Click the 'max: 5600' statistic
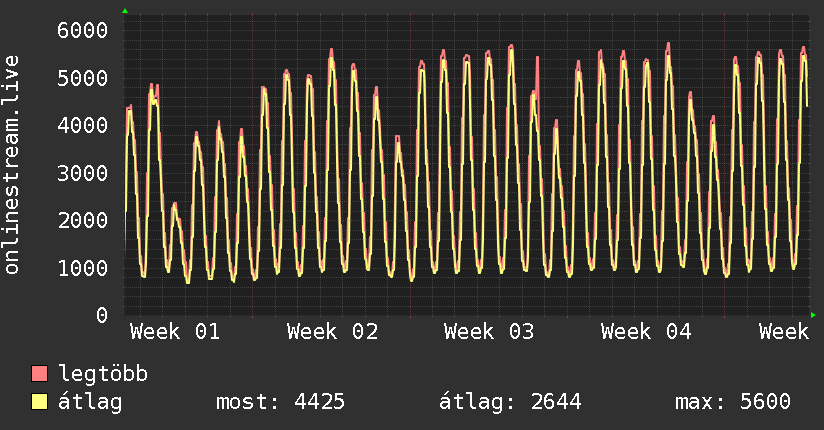The width and height of the screenshot is (824, 430). [733, 402]
